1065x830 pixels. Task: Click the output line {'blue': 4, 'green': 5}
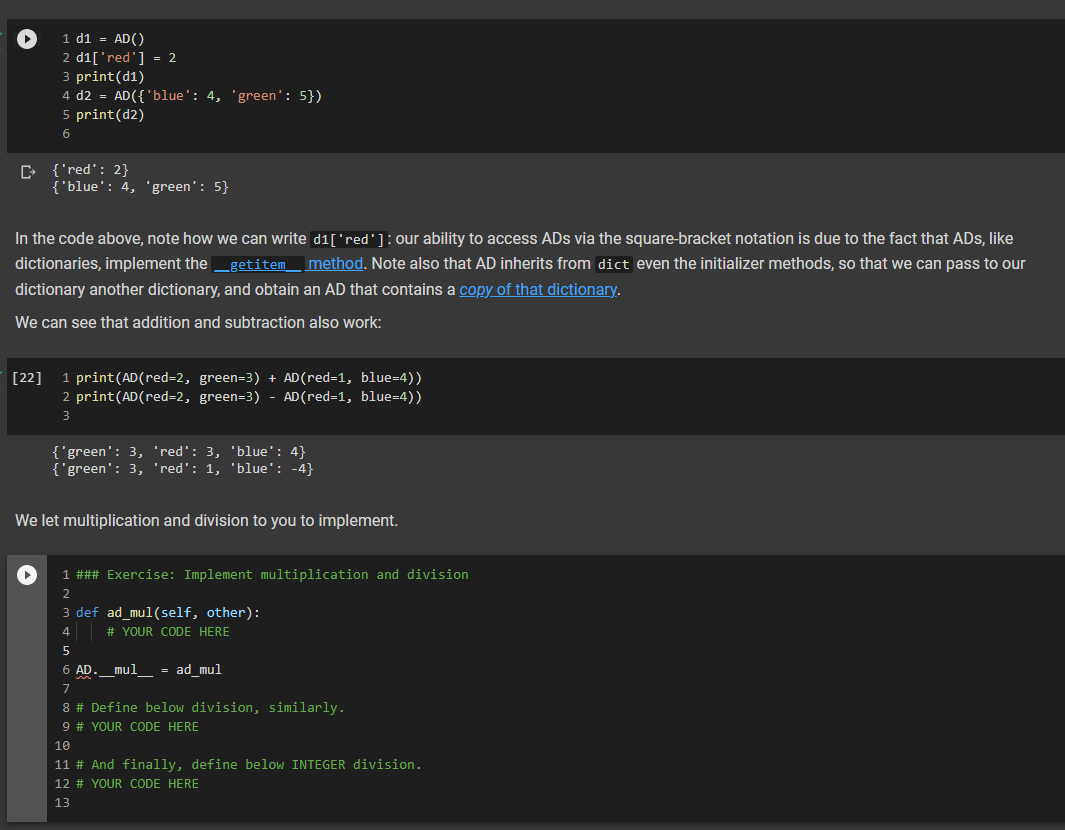pyautogui.click(x=140, y=186)
